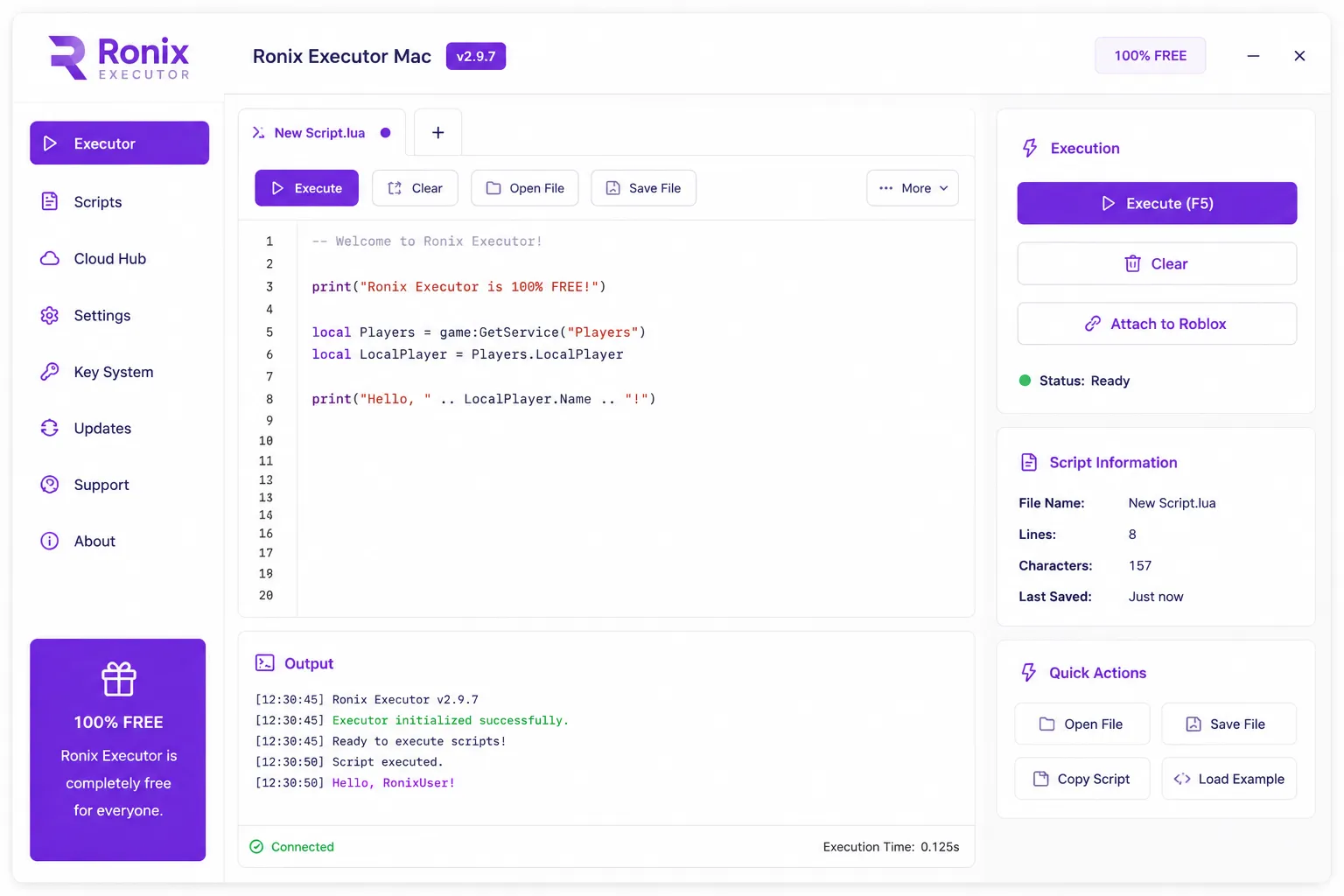
Task: Click code line 3 print statement
Action: tap(458, 286)
